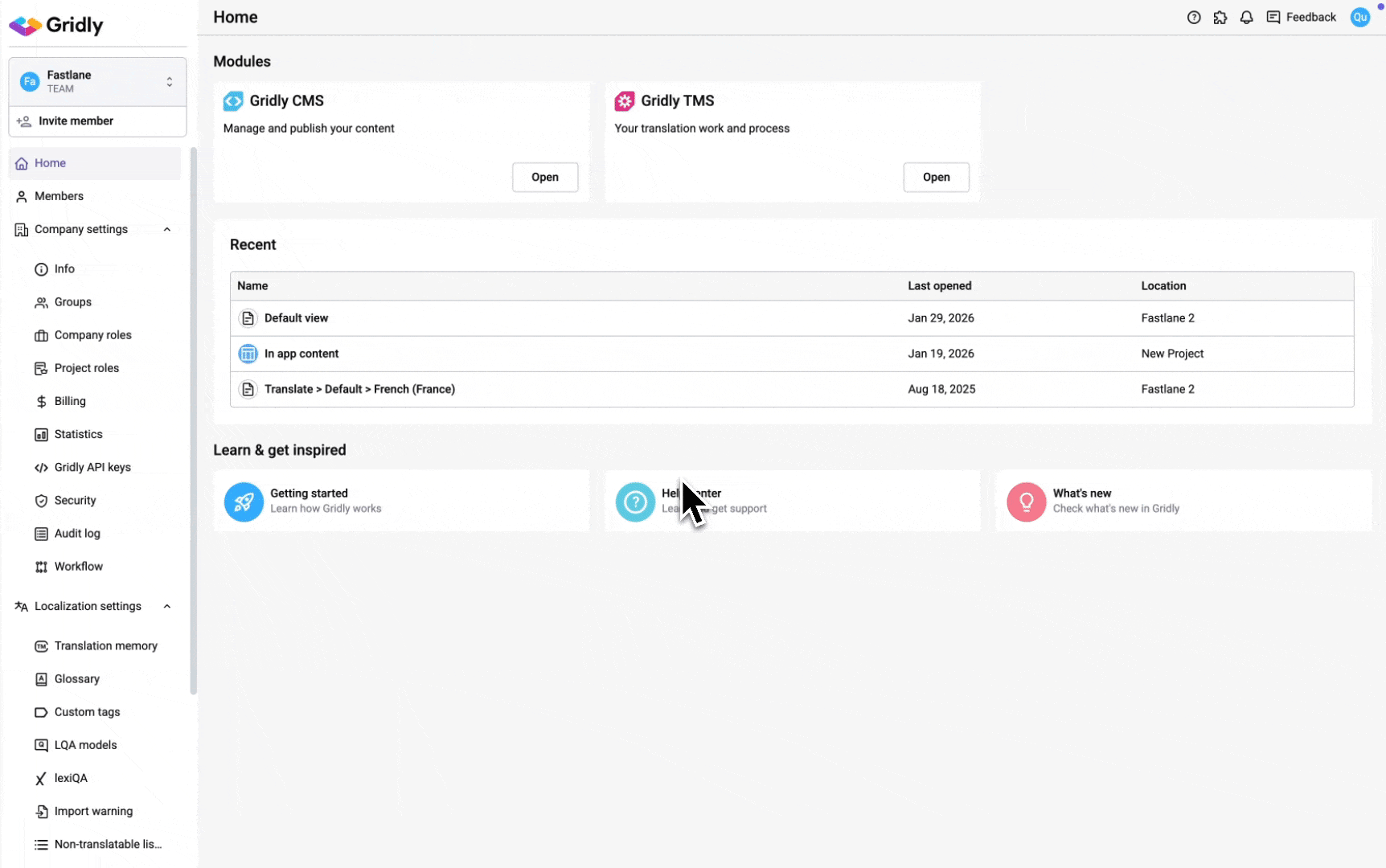Collapse the Company settings section
Viewport: 1386px width, 868px height.
(167, 229)
